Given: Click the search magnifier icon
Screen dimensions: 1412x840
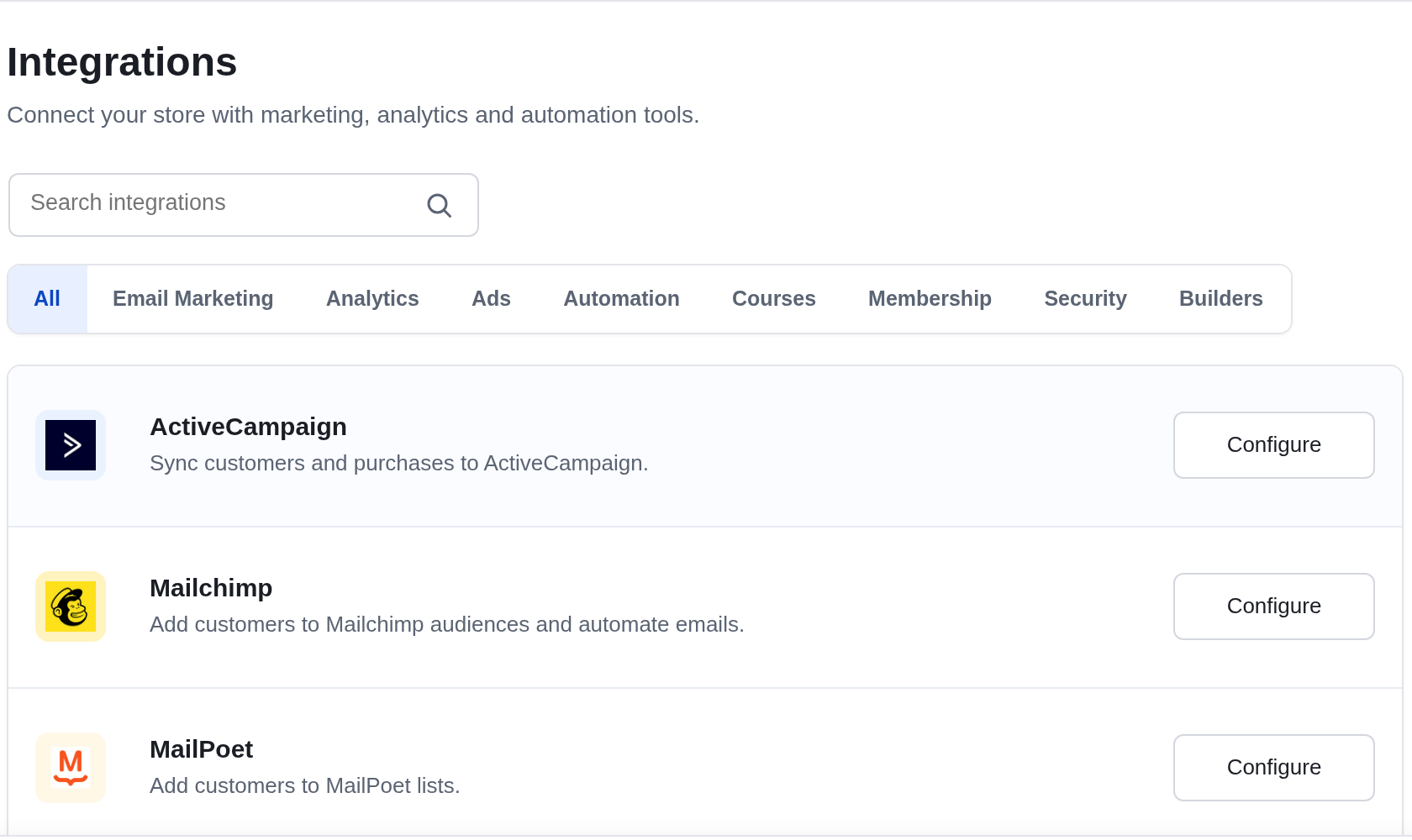Looking at the screenshot, I should click(x=439, y=205).
